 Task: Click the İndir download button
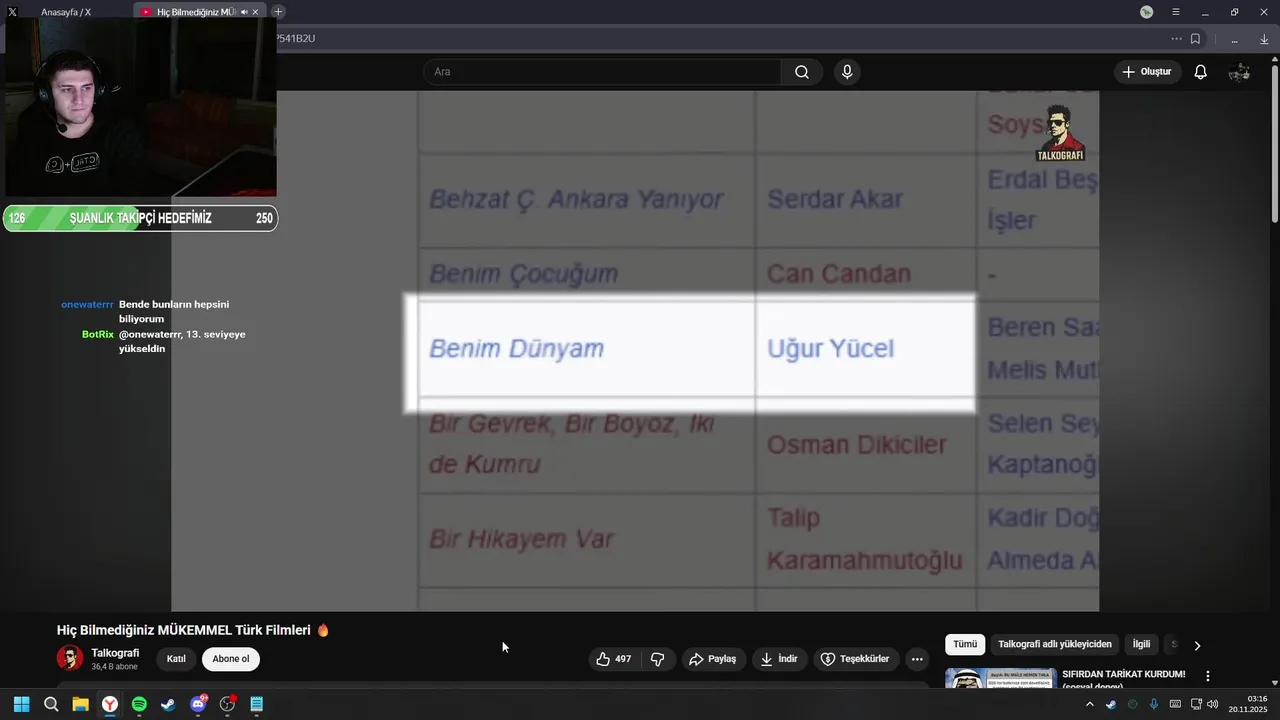779,659
